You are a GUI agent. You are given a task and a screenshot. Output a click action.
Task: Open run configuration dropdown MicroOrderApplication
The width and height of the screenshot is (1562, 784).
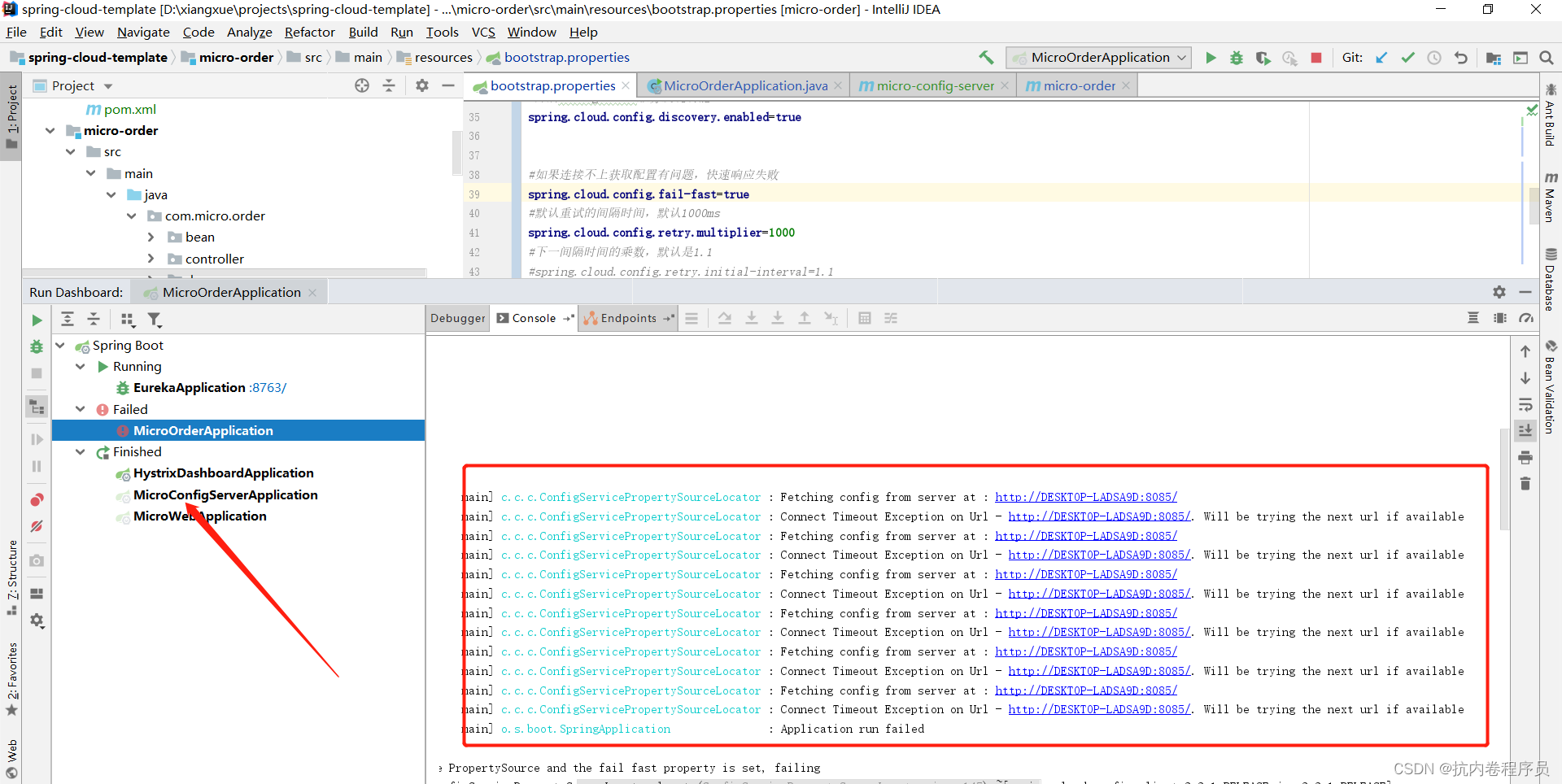pyautogui.click(x=1099, y=58)
